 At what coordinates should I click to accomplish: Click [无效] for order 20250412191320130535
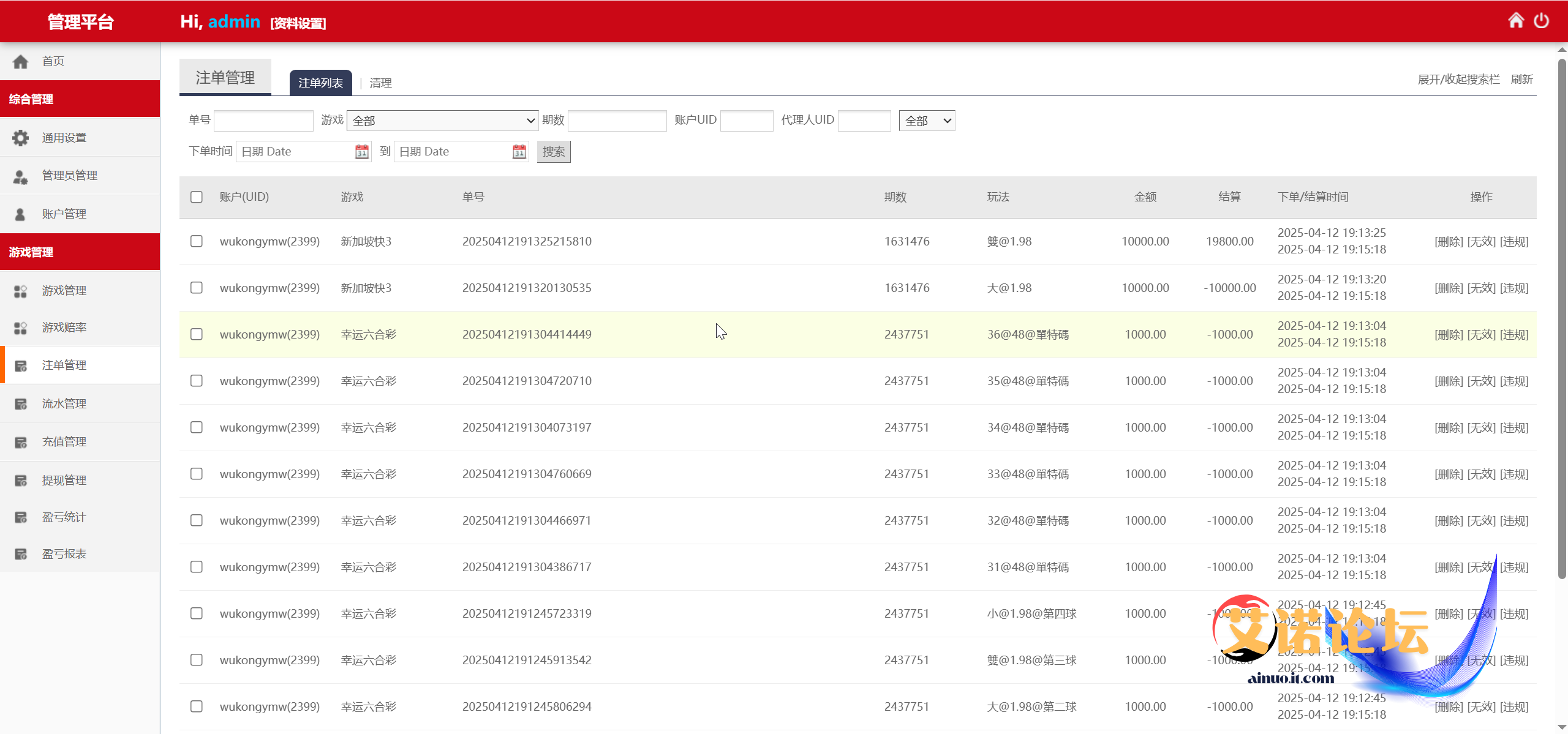(x=1481, y=288)
